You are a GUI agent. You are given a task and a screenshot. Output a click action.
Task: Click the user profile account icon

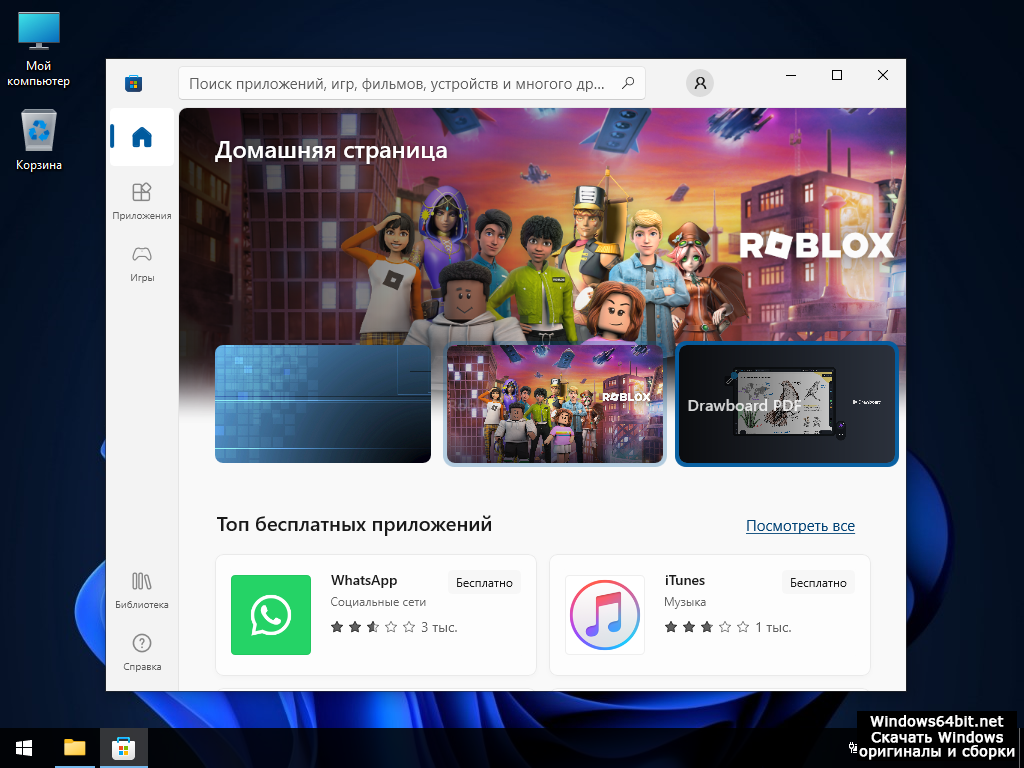(700, 83)
